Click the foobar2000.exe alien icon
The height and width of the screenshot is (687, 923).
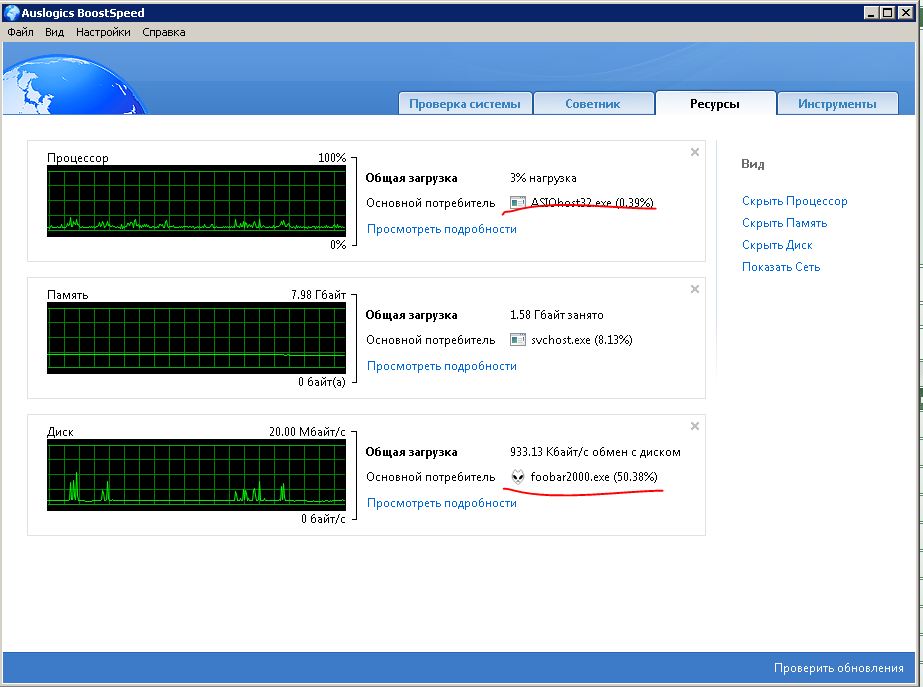[x=517, y=477]
